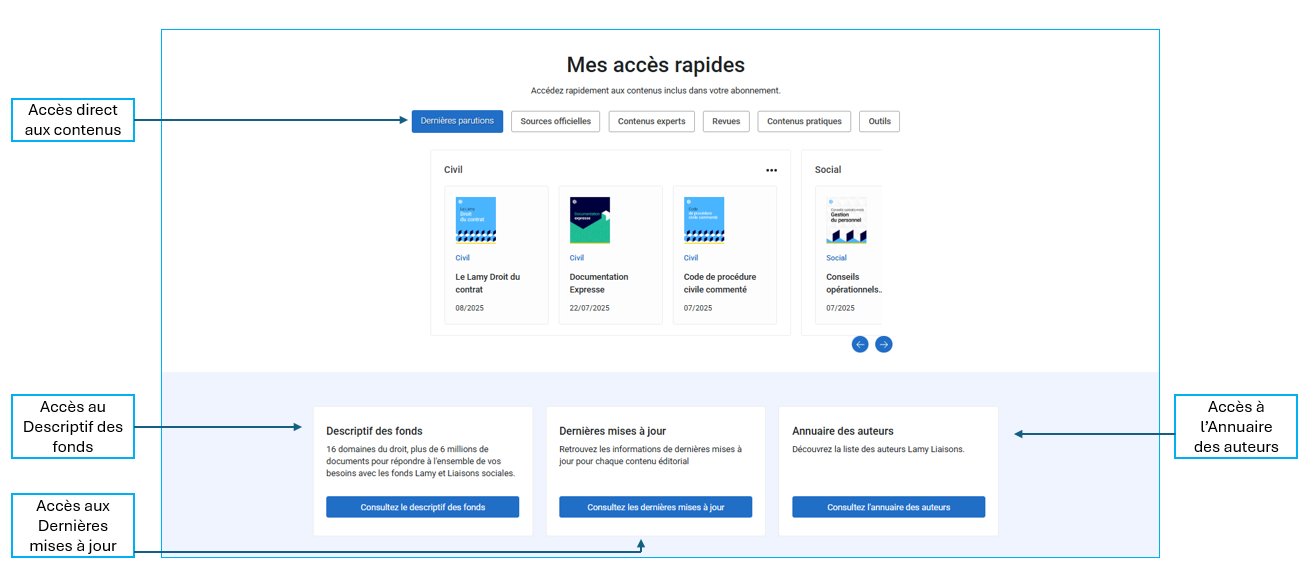Select the Contenus experts tab

coord(651,120)
